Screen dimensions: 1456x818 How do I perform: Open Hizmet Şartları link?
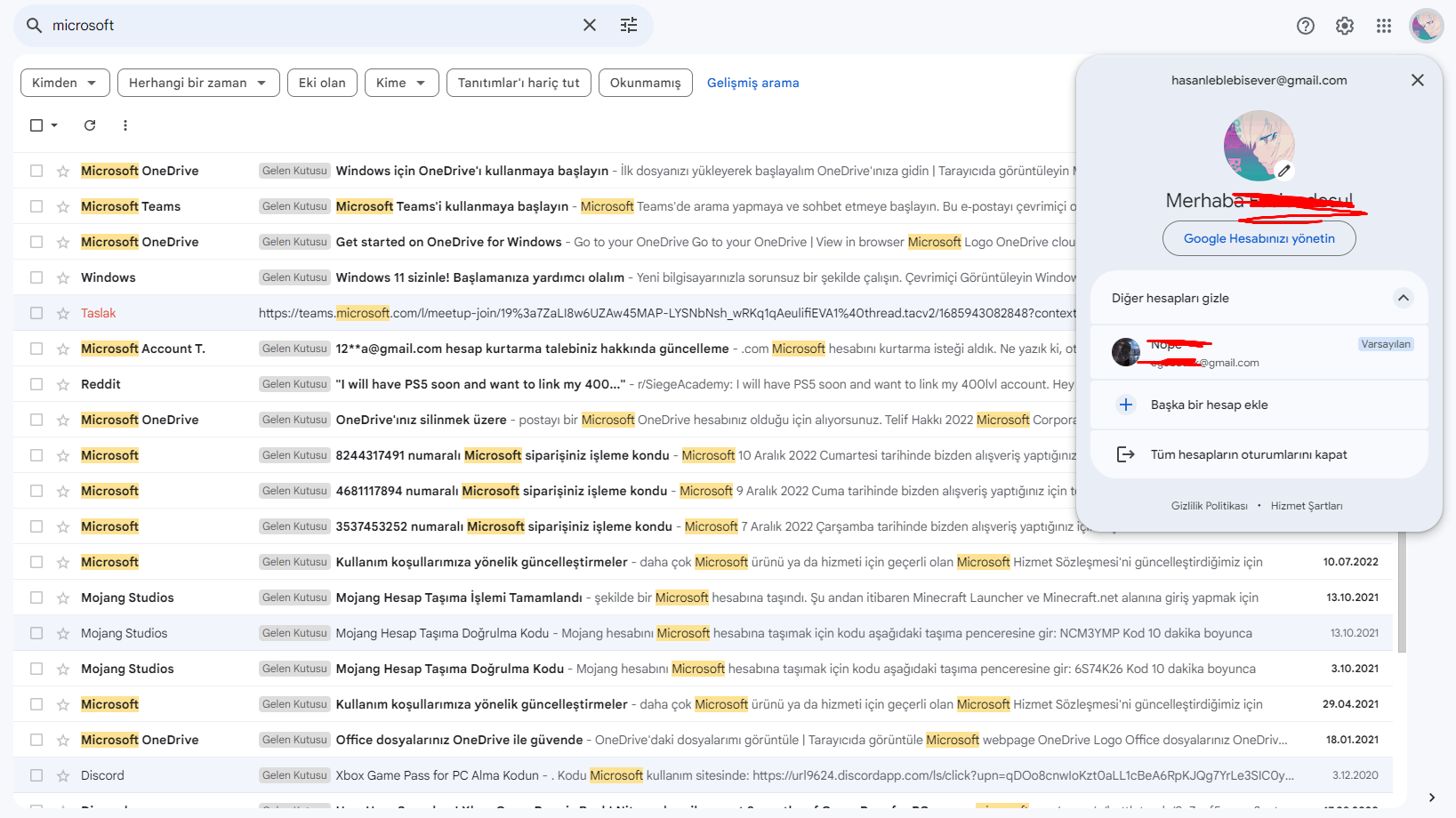pos(1307,506)
